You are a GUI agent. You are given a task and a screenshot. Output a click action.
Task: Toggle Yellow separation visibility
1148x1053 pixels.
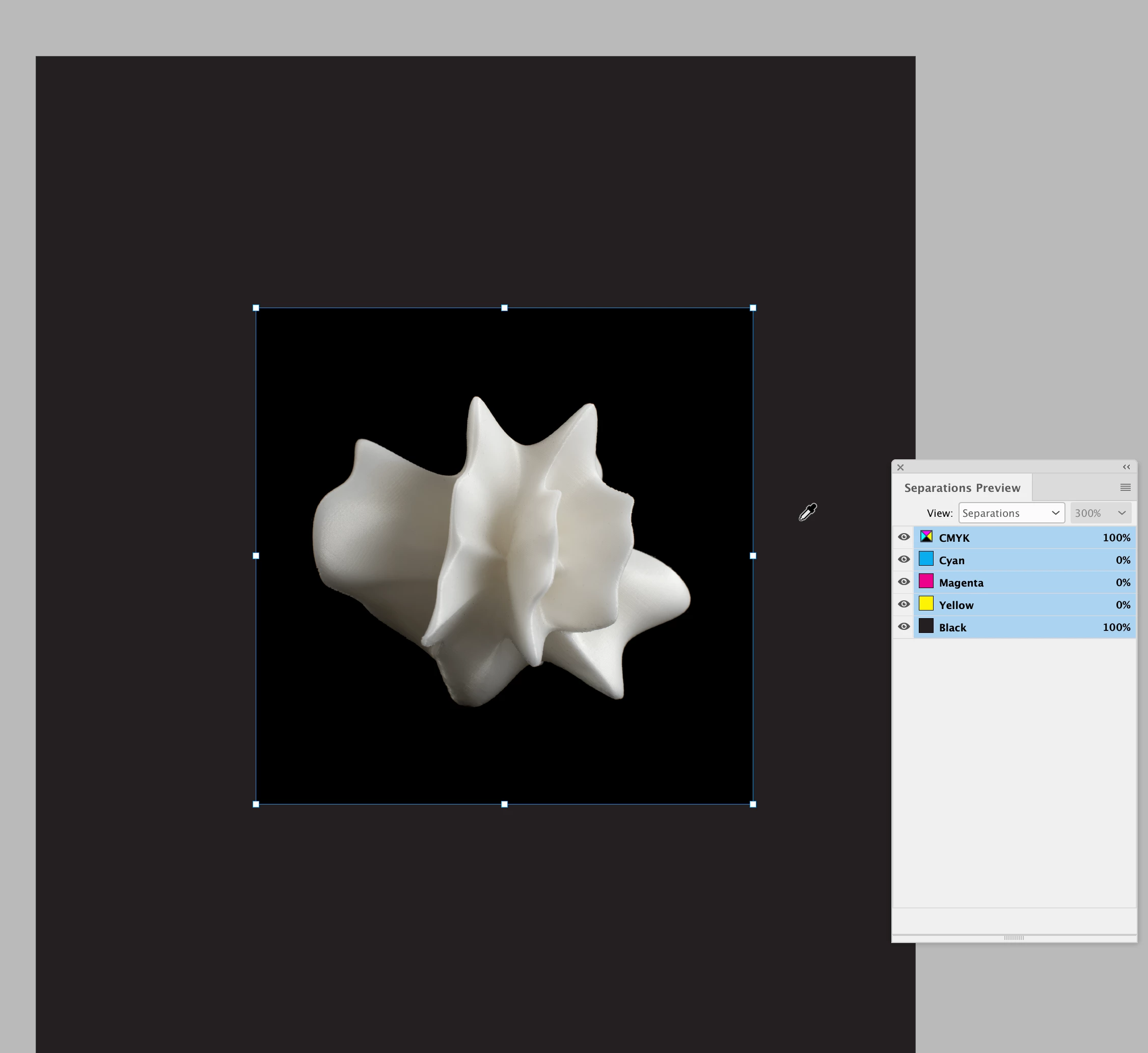click(904, 604)
